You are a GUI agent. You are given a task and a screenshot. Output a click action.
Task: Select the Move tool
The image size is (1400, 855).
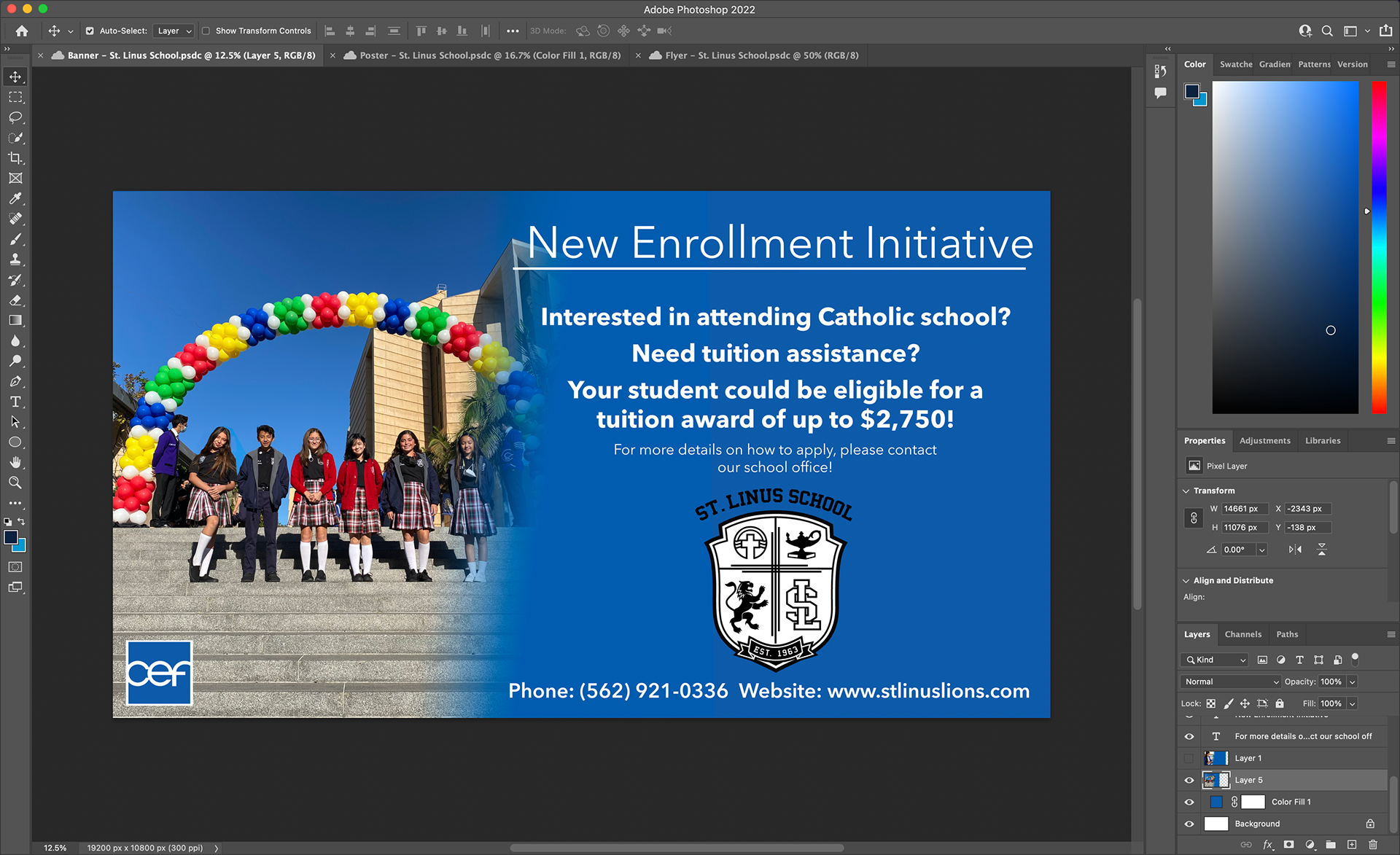(15, 77)
